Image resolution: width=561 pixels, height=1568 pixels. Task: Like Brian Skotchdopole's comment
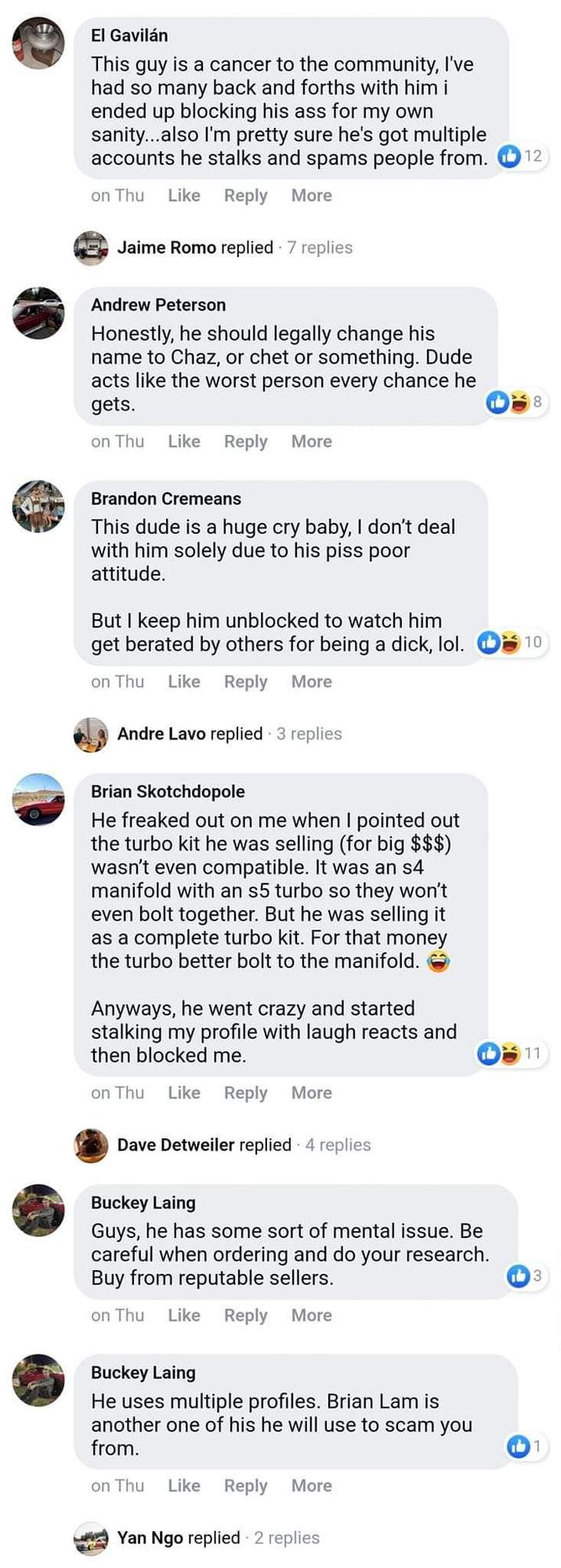(184, 1093)
